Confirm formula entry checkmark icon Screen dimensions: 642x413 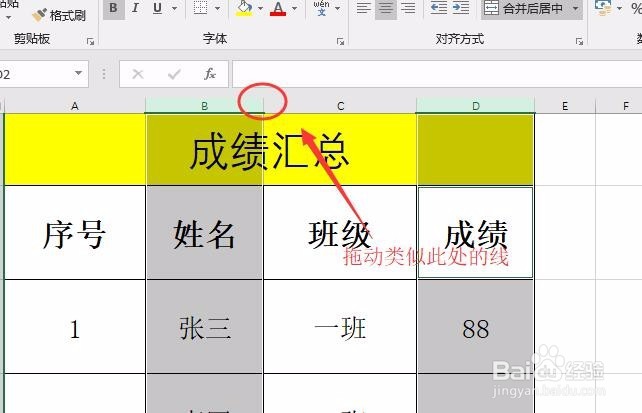click(174, 74)
